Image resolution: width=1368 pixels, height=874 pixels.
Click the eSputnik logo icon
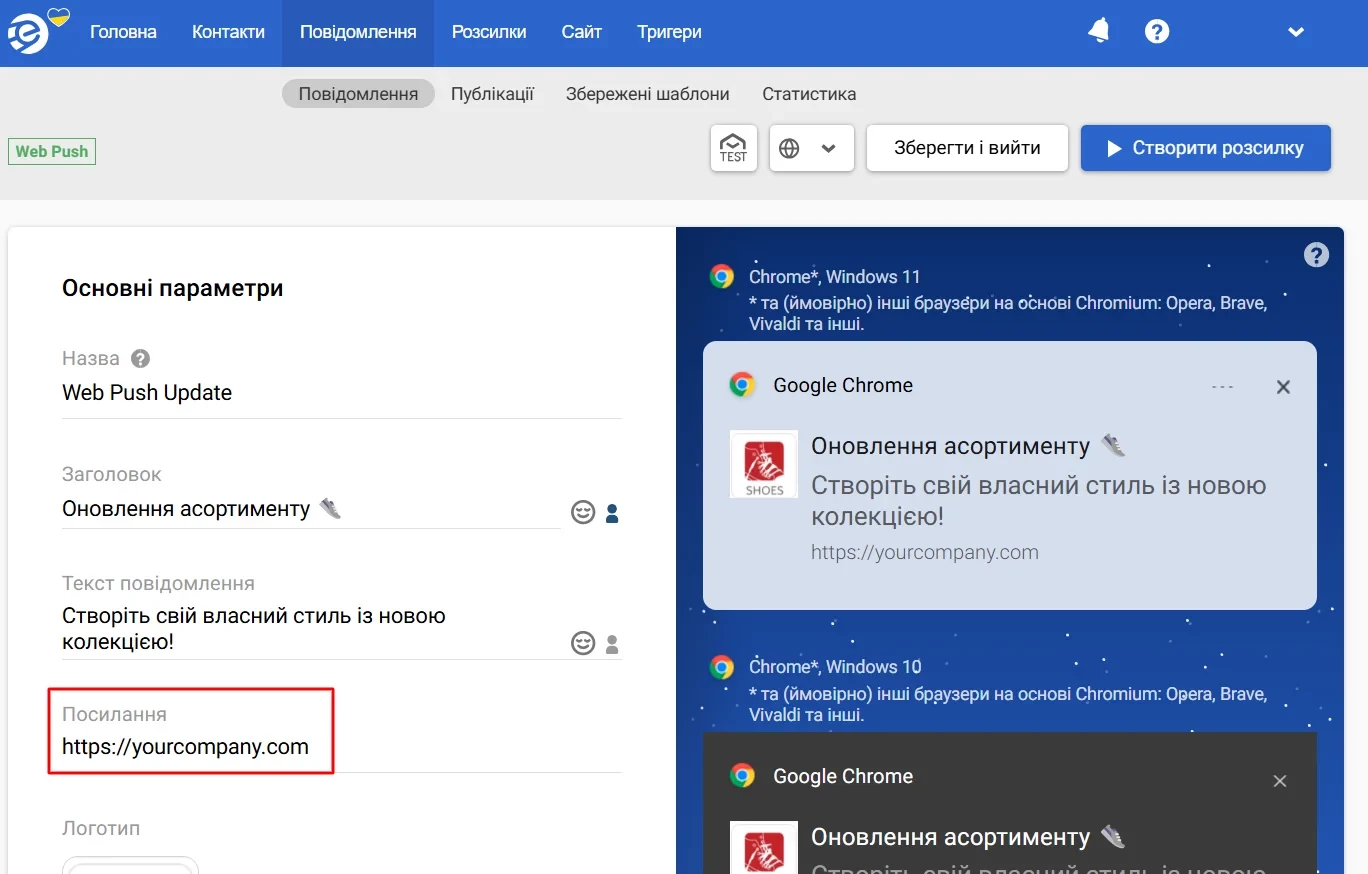[x=29, y=35]
